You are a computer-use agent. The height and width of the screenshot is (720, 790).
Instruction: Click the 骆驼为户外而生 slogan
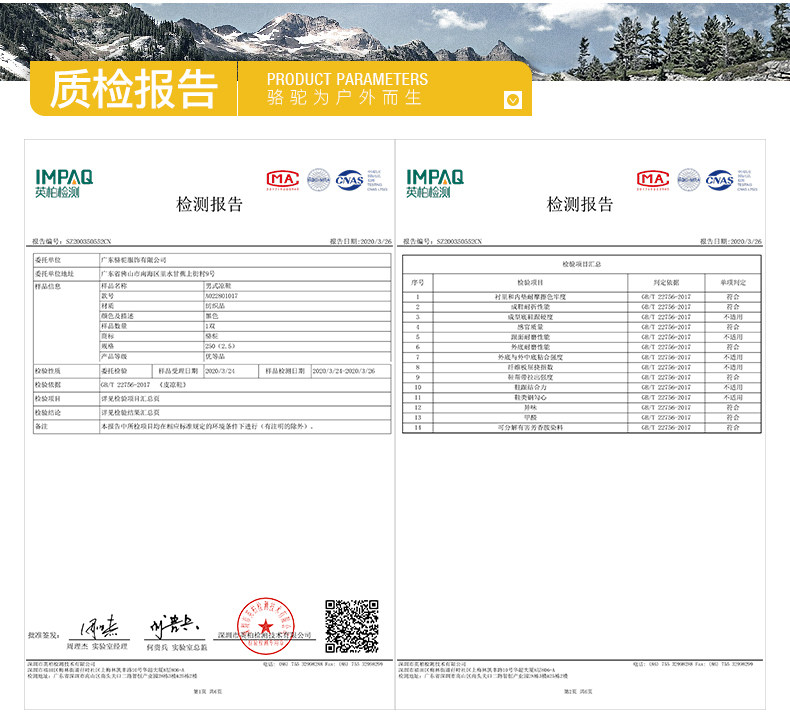tap(344, 97)
